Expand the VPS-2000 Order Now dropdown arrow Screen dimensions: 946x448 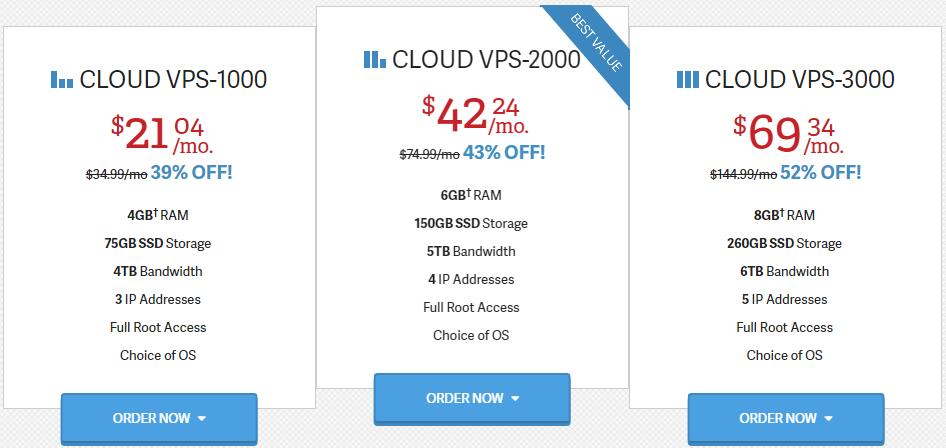(515, 399)
